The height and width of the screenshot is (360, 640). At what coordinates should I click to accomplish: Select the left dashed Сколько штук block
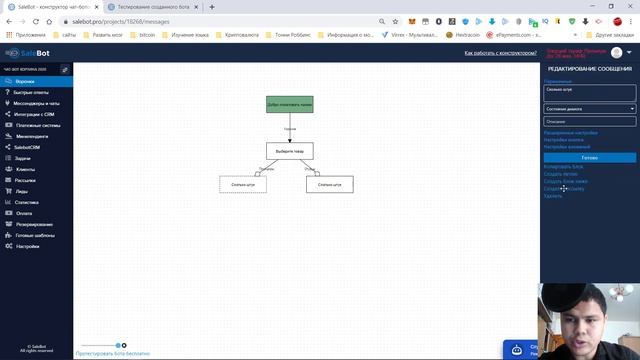[243, 184]
